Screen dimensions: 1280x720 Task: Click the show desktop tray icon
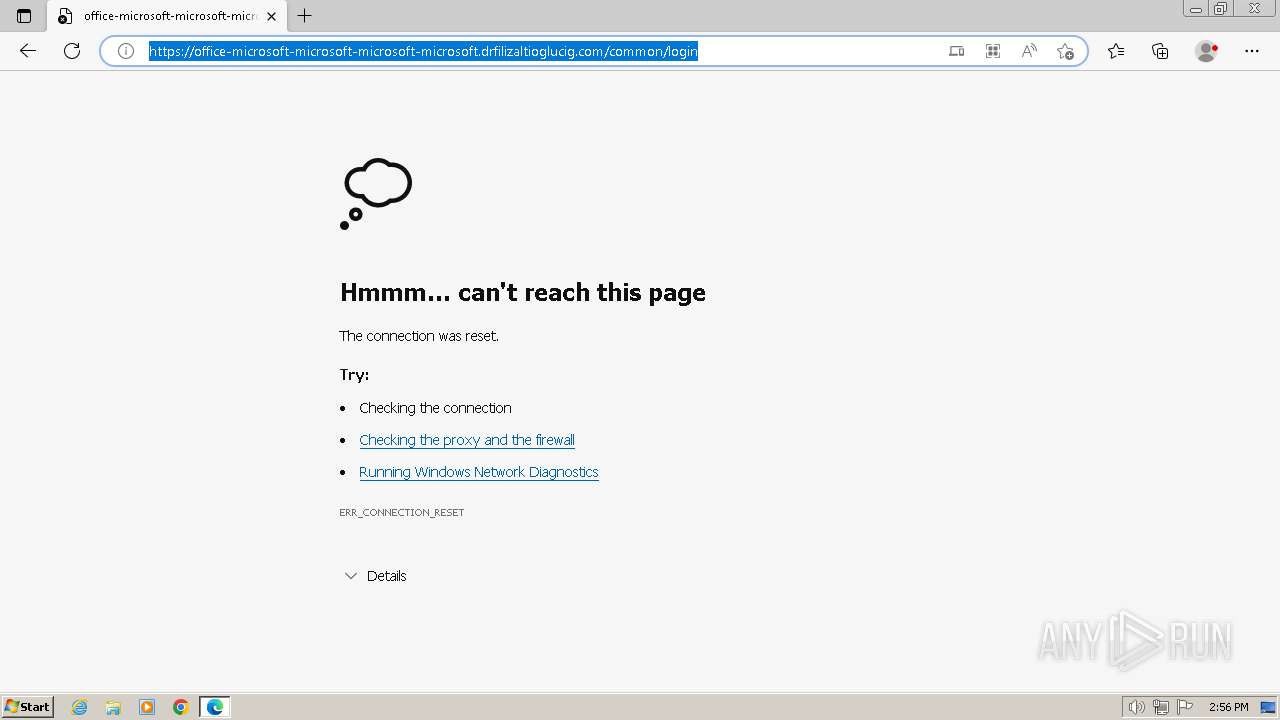[x=1268, y=707]
